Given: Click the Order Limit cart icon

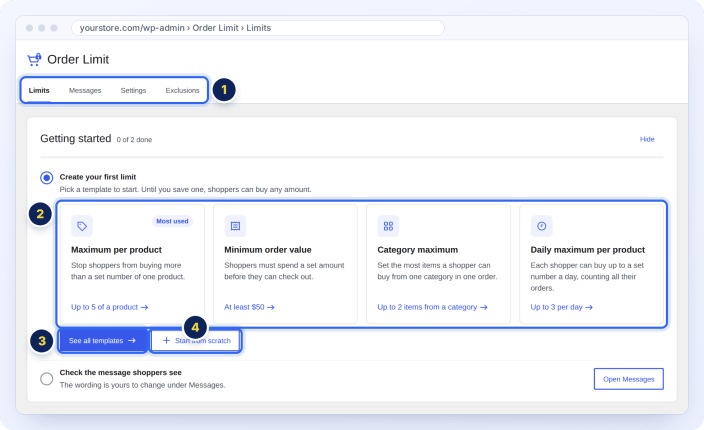Looking at the screenshot, I should (x=34, y=59).
